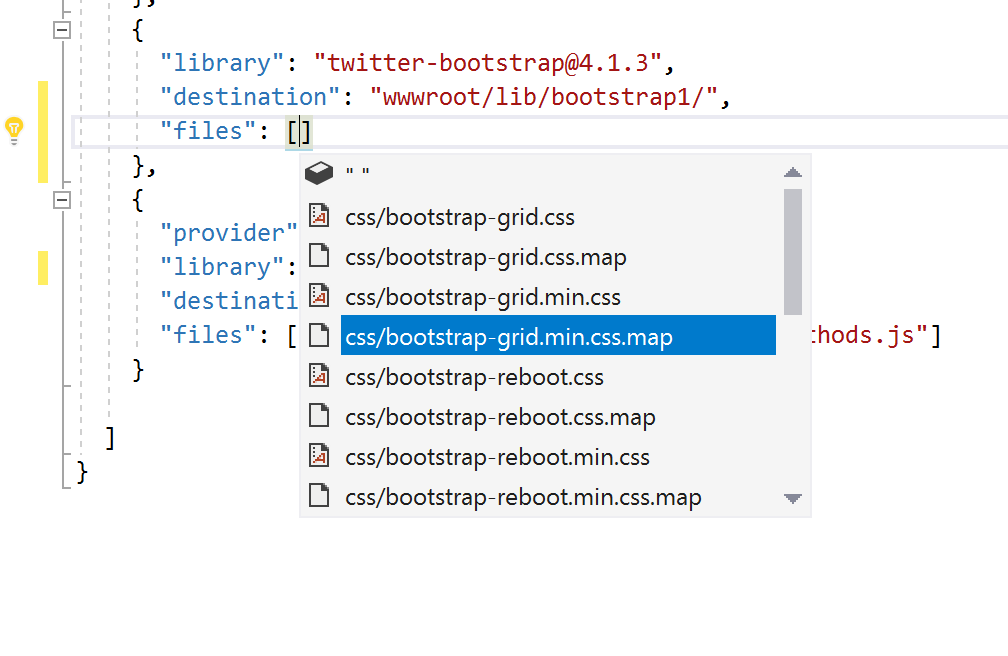Click the suggestion list scroll up arrow
Screen dimensions: 1008x656
(x=793, y=172)
